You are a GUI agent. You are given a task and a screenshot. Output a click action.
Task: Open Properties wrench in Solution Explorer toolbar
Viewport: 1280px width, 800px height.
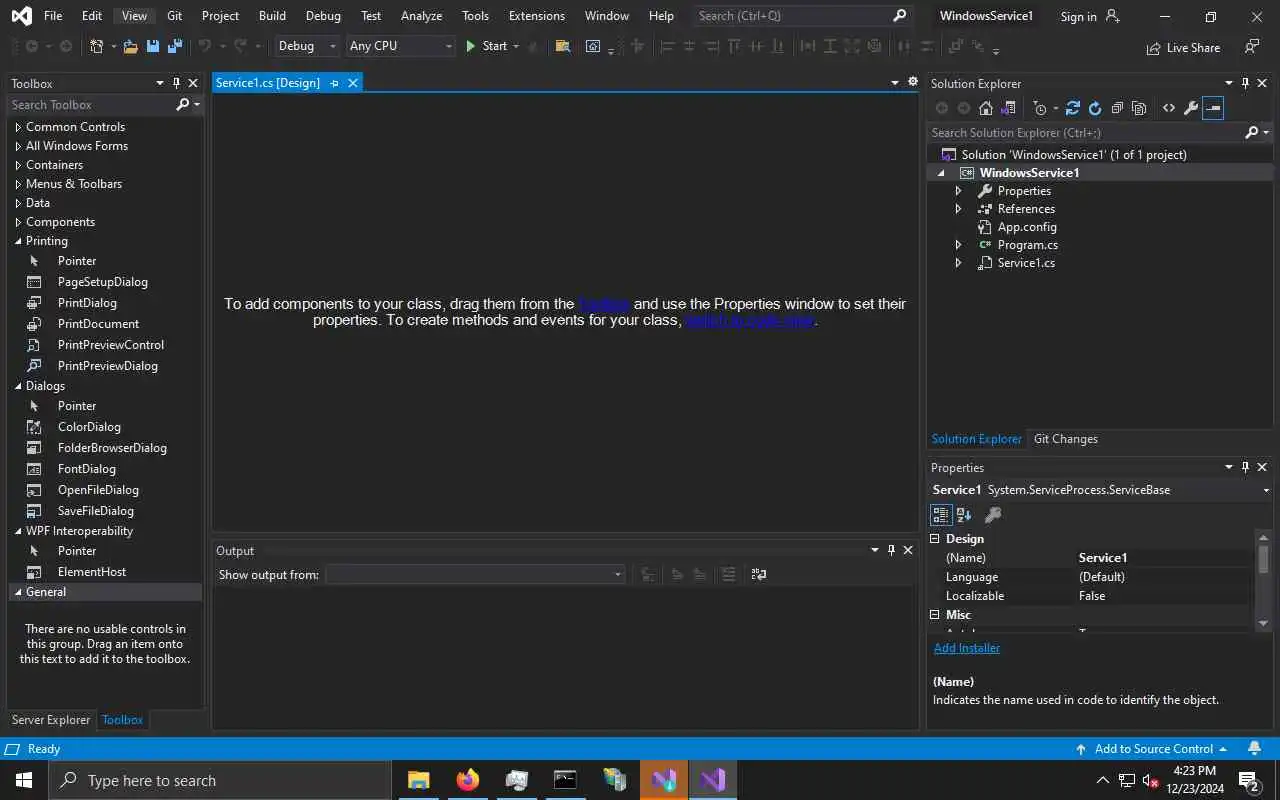click(x=1190, y=108)
